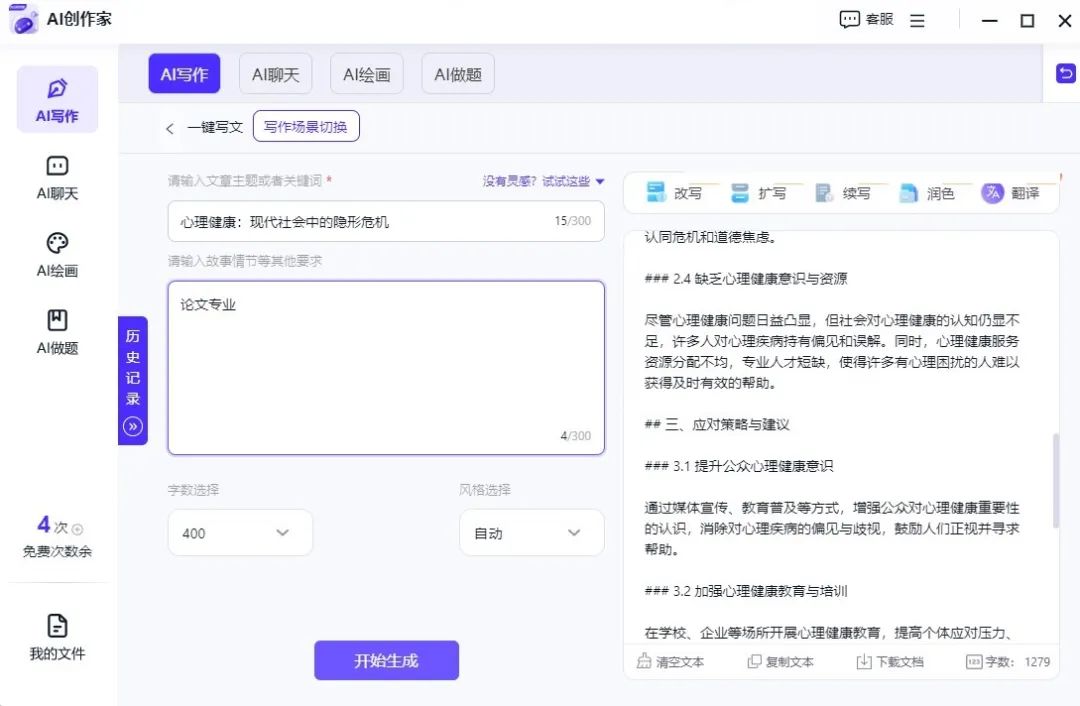Open 我的文件 in the sidebar

(x=57, y=637)
